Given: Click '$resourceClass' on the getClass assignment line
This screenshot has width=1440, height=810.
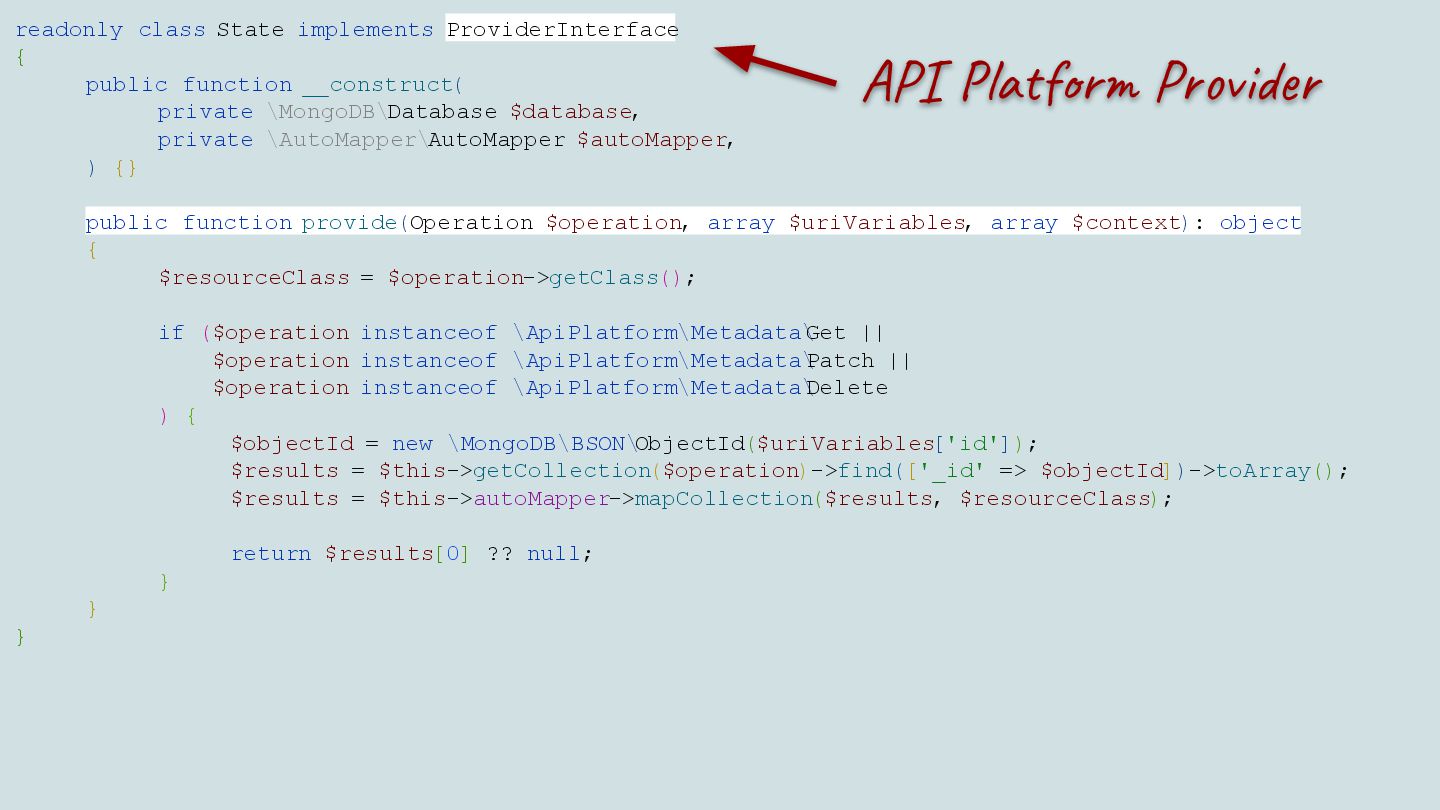Looking at the screenshot, I should (x=254, y=278).
